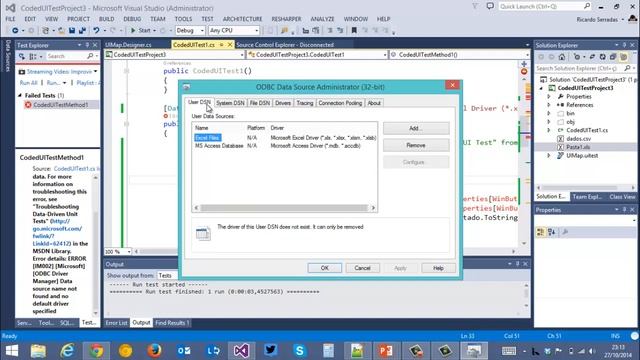Click the Solution Explorer Home icon

[x=562, y=57]
